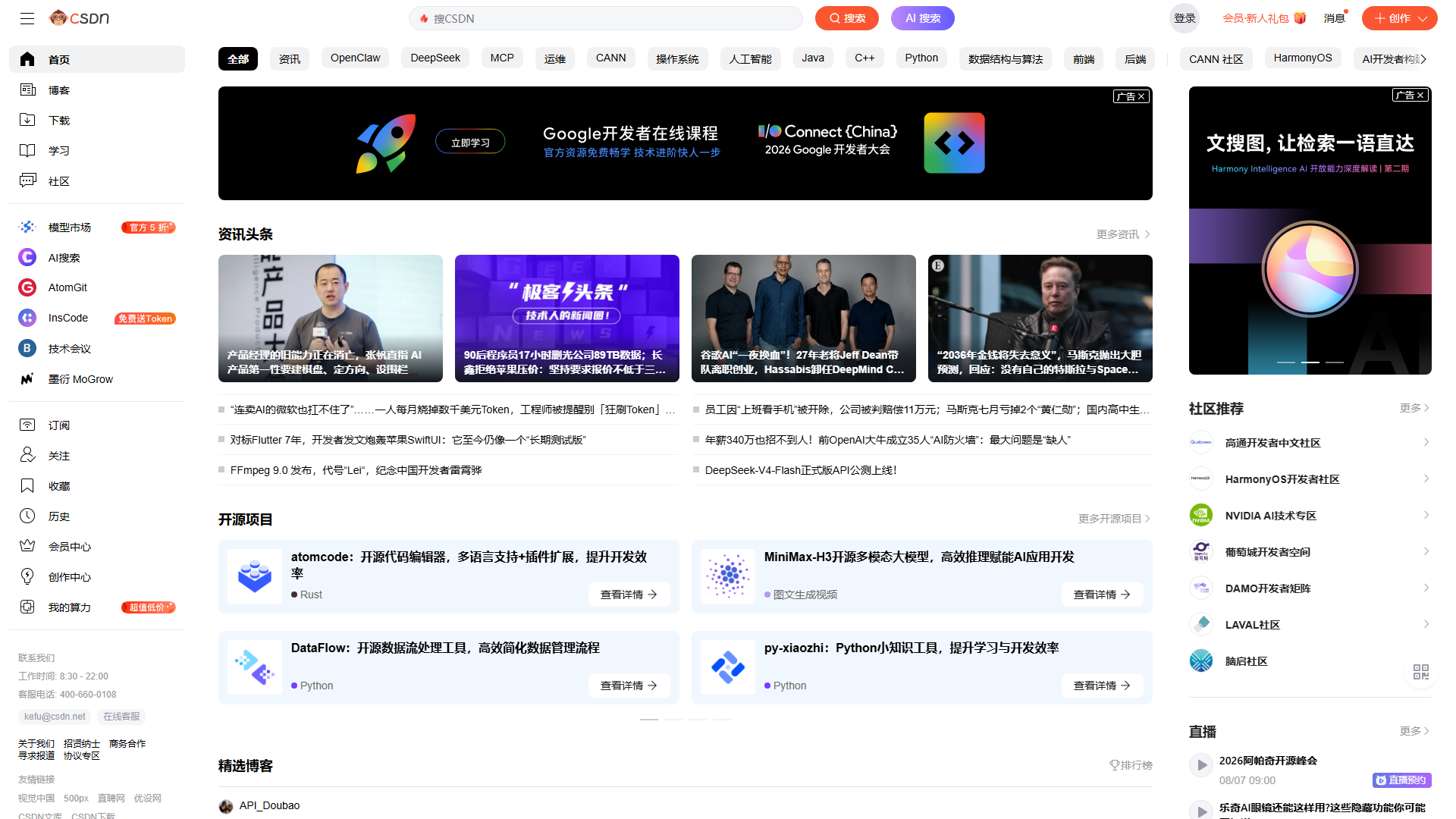The height and width of the screenshot is (819, 1456).
Task: Play the 2026阿帕奇开源峰会 live stream
Action: (1201, 766)
